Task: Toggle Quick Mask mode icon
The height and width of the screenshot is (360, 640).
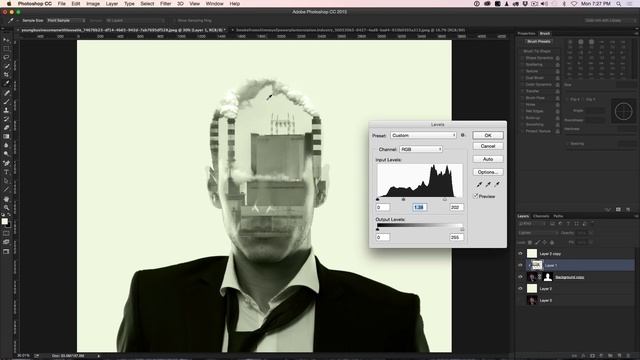Action: [x=6, y=233]
